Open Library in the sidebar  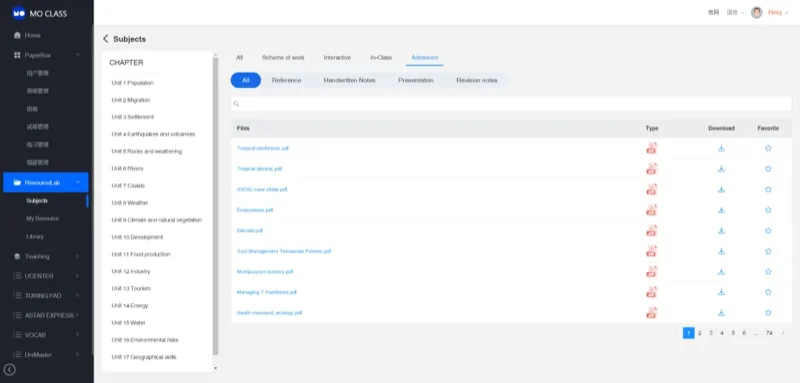click(x=35, y=237)
